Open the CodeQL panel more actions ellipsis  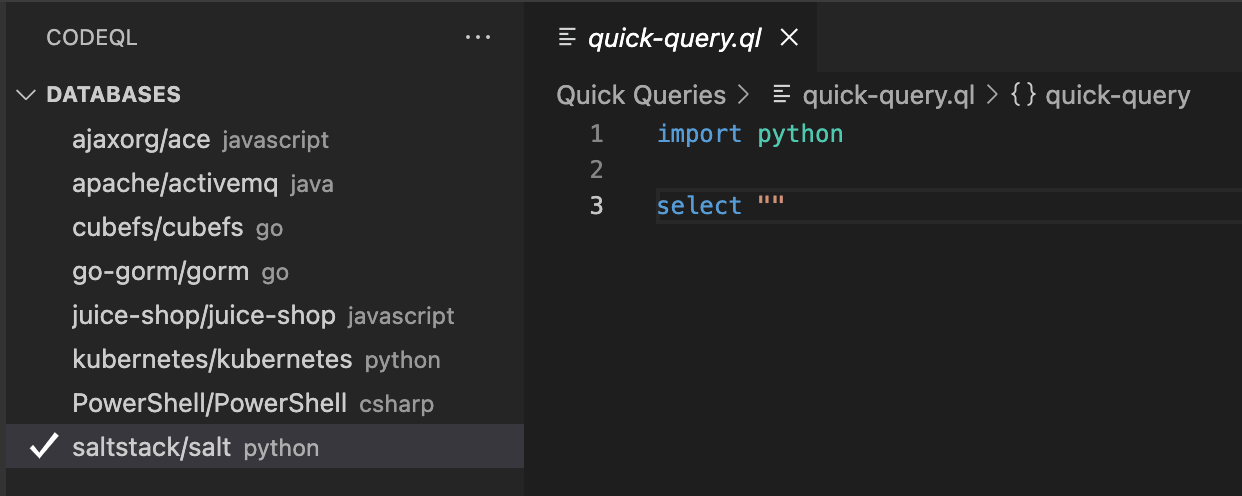(x=478, y=38)
